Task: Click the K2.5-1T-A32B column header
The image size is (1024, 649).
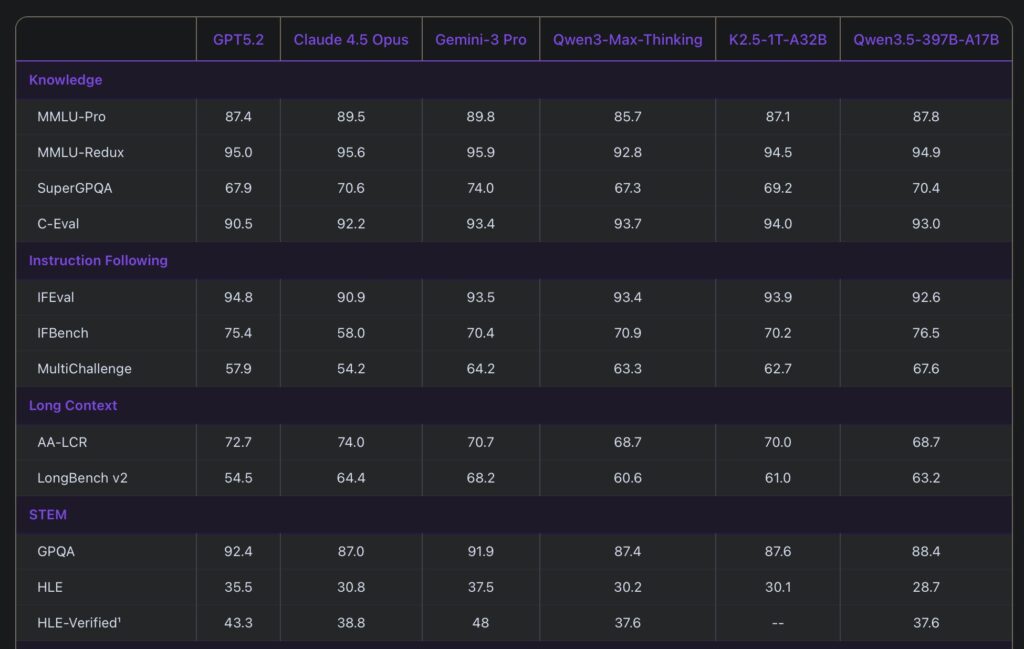Action: click(777, 40)
